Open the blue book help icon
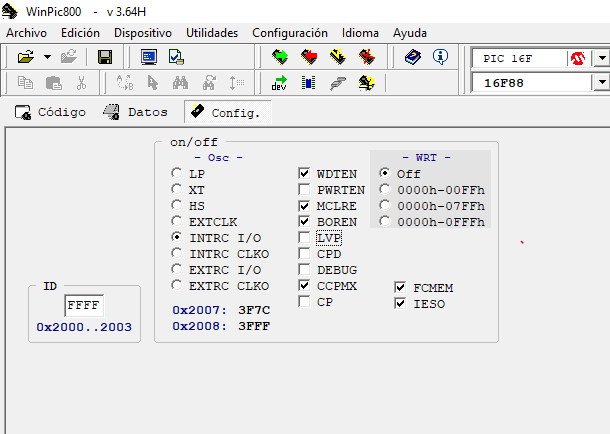The image size is (610, 434). (412, 57)
